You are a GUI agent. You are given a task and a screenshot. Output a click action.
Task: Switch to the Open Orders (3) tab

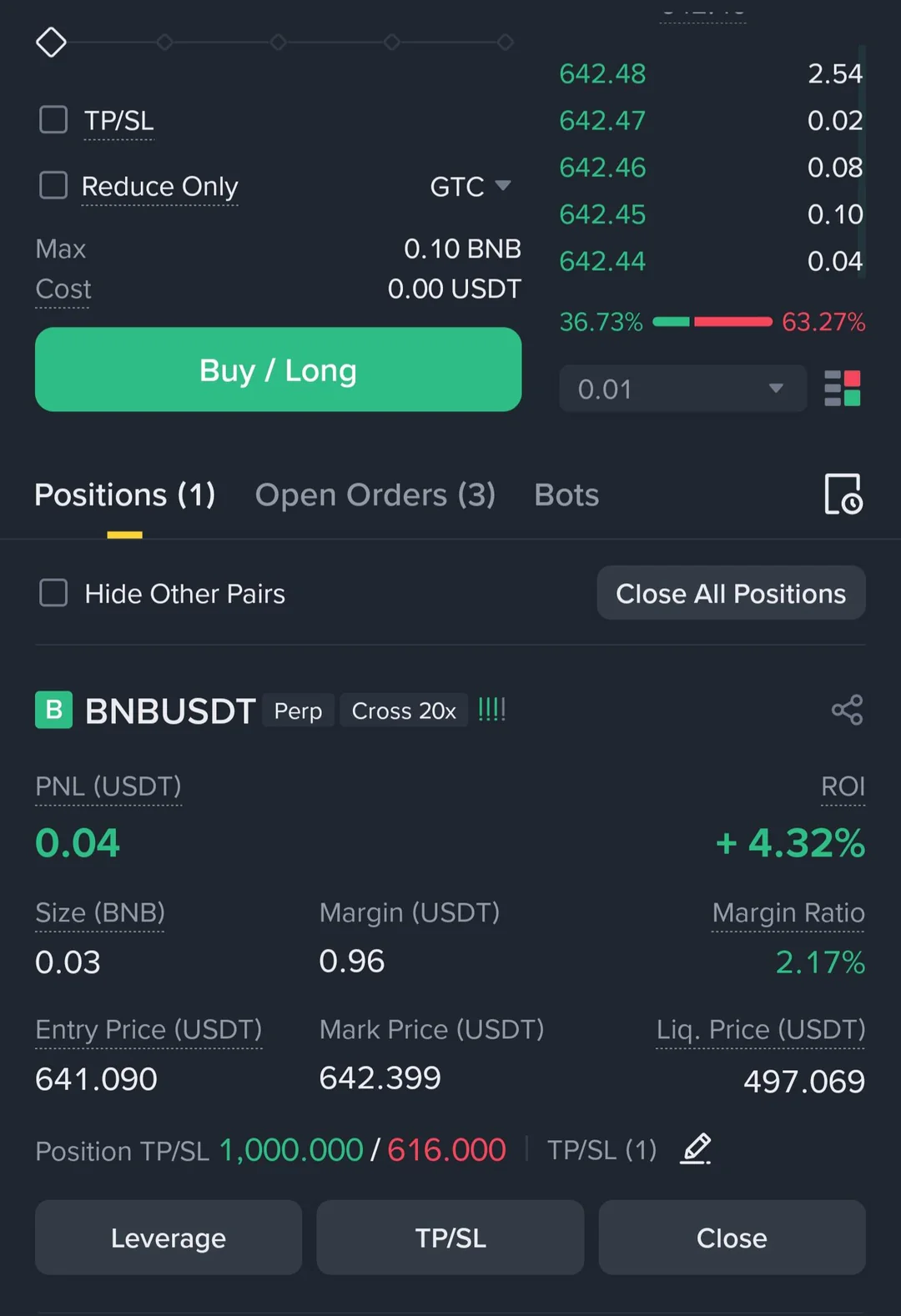(x=375, y=495)
